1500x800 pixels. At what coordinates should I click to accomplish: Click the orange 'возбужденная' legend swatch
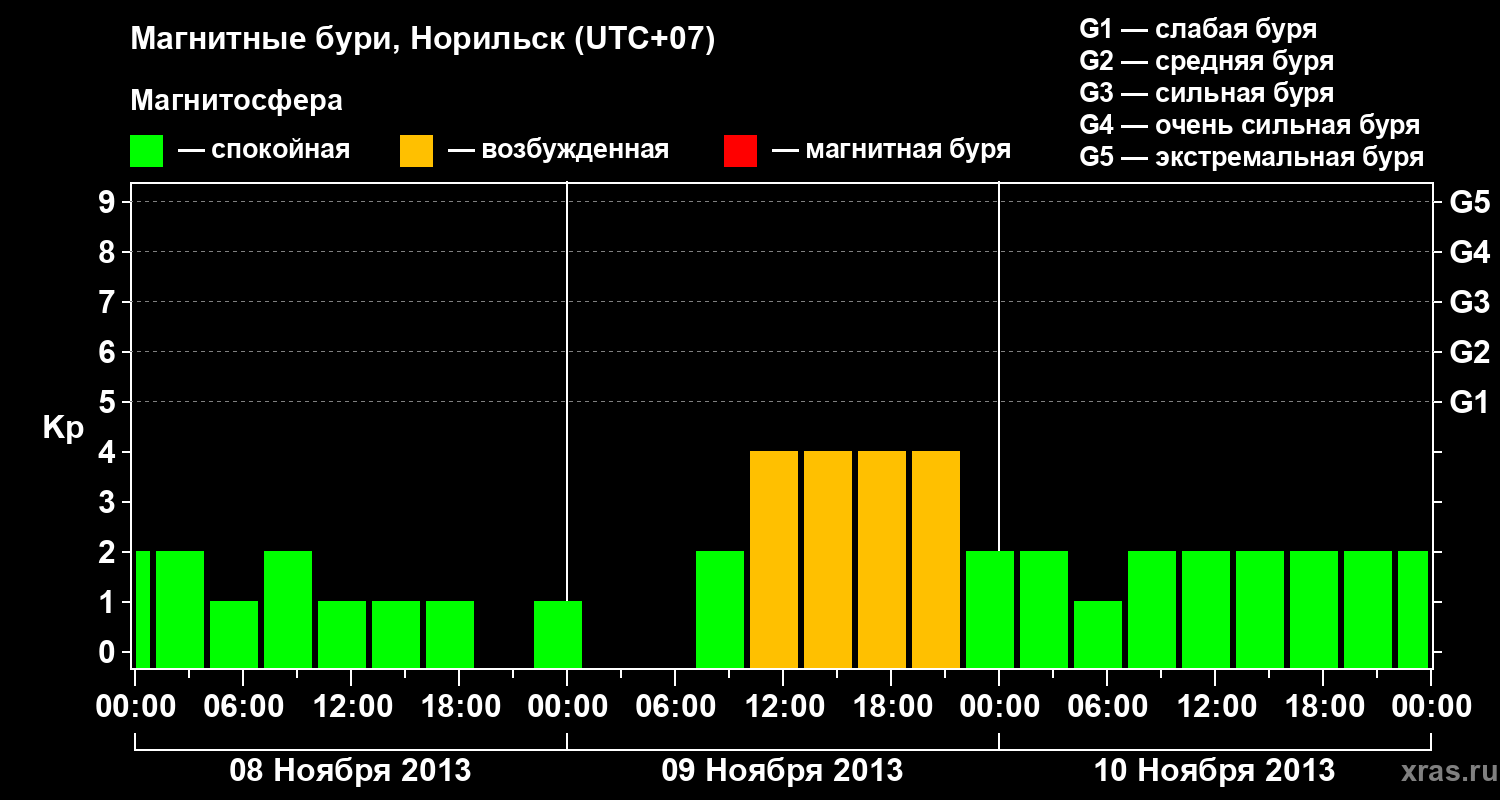click(416, 151)
